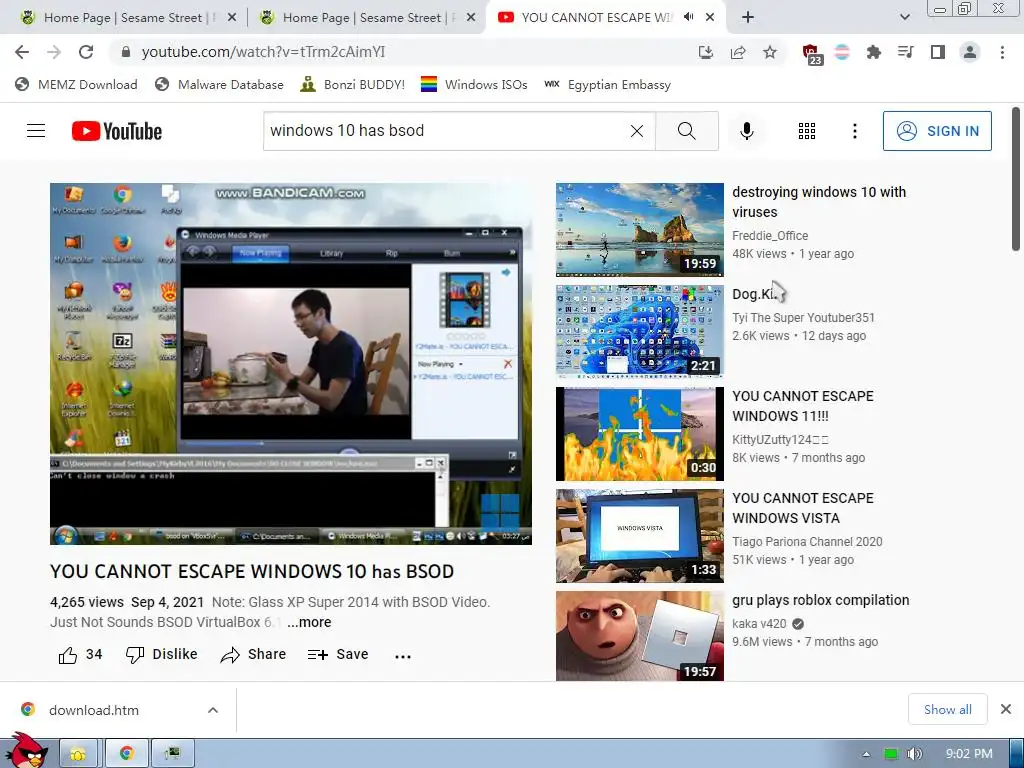Reload the YouTube page
Screen dimensions: 1024x768
click(86, 52)
